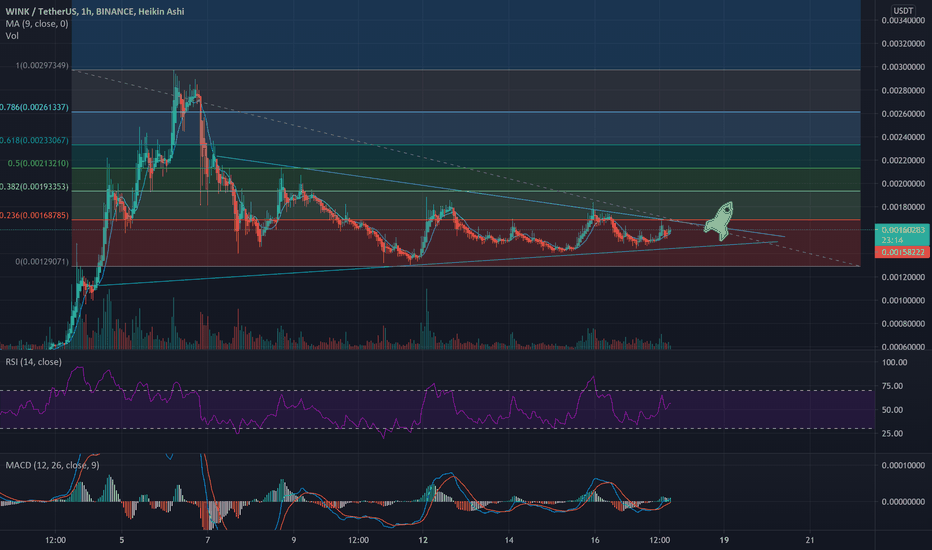Click the Fibonacci 0.382(0.00193353) level label
Image resolution: width=932 pixels, height=550 pixels.
point(34,187)
